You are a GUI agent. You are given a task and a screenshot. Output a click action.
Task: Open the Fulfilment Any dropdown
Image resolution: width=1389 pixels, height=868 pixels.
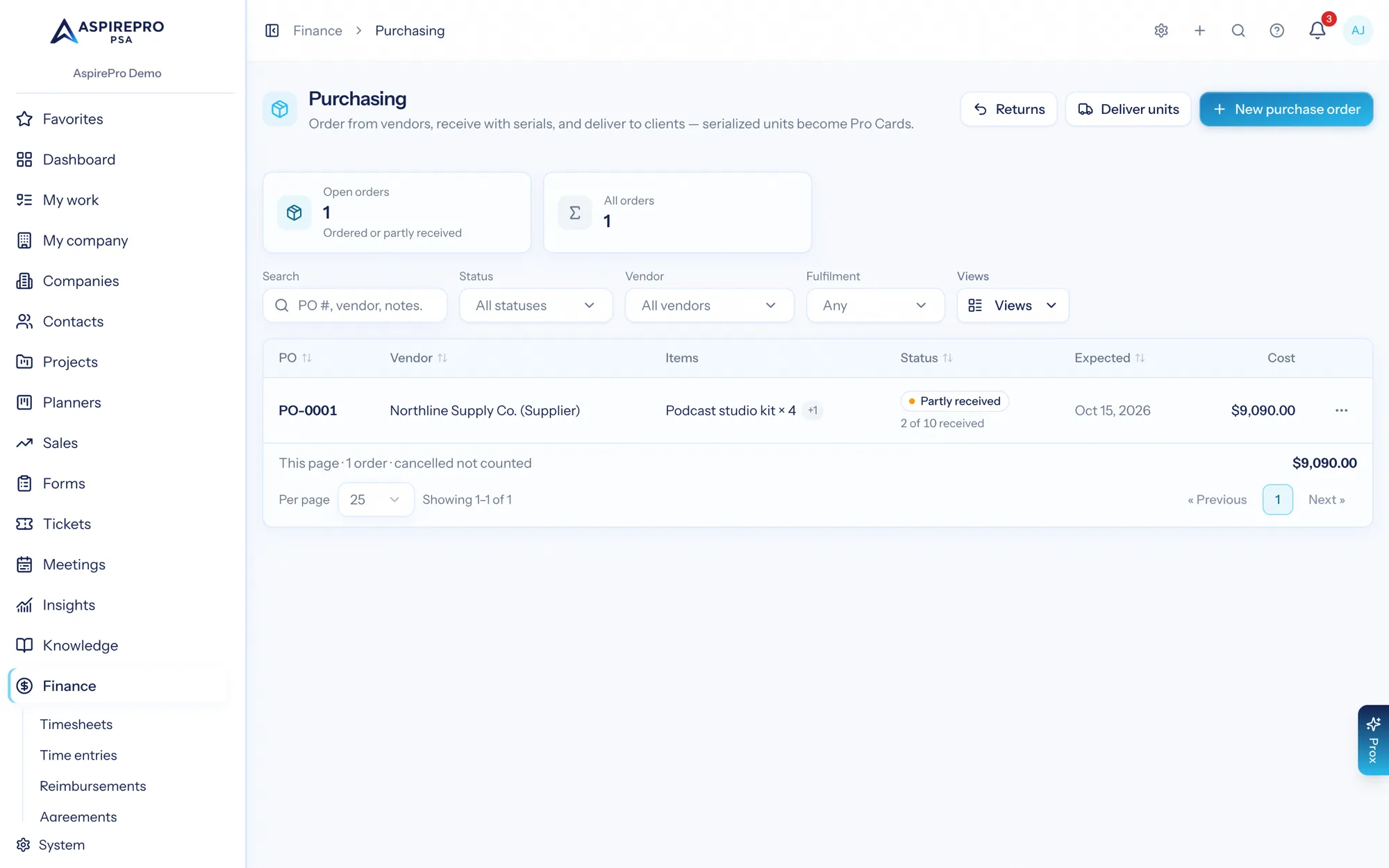875,306
